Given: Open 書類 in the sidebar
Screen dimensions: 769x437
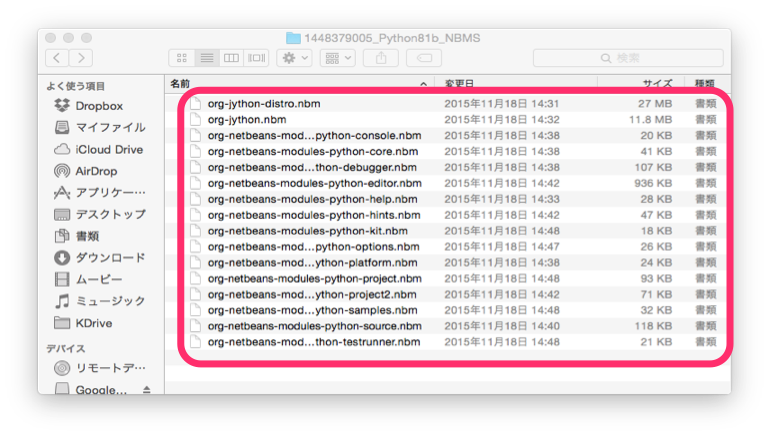Looking at the screenshot, I should point(77,236).
